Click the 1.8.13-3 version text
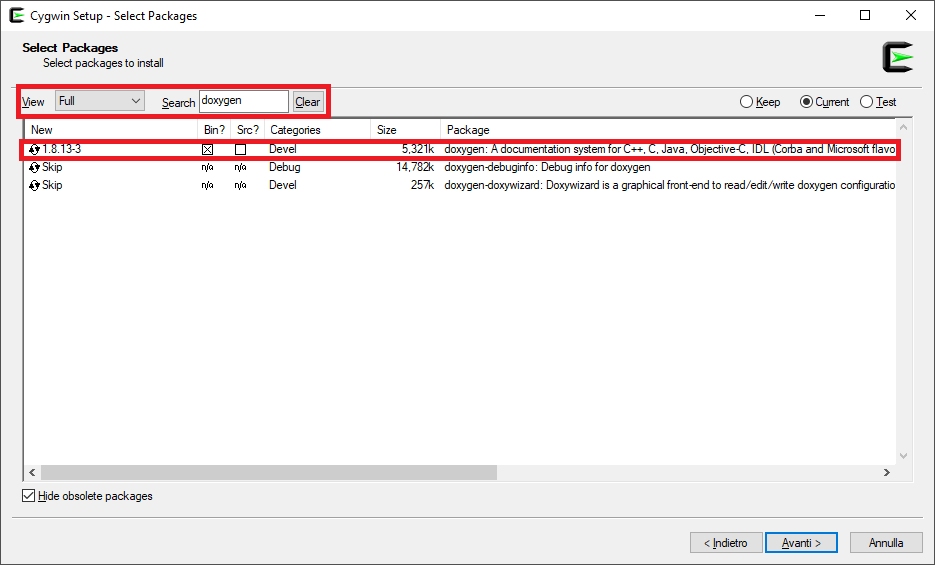Screen dimensions: 935x566 61,149
